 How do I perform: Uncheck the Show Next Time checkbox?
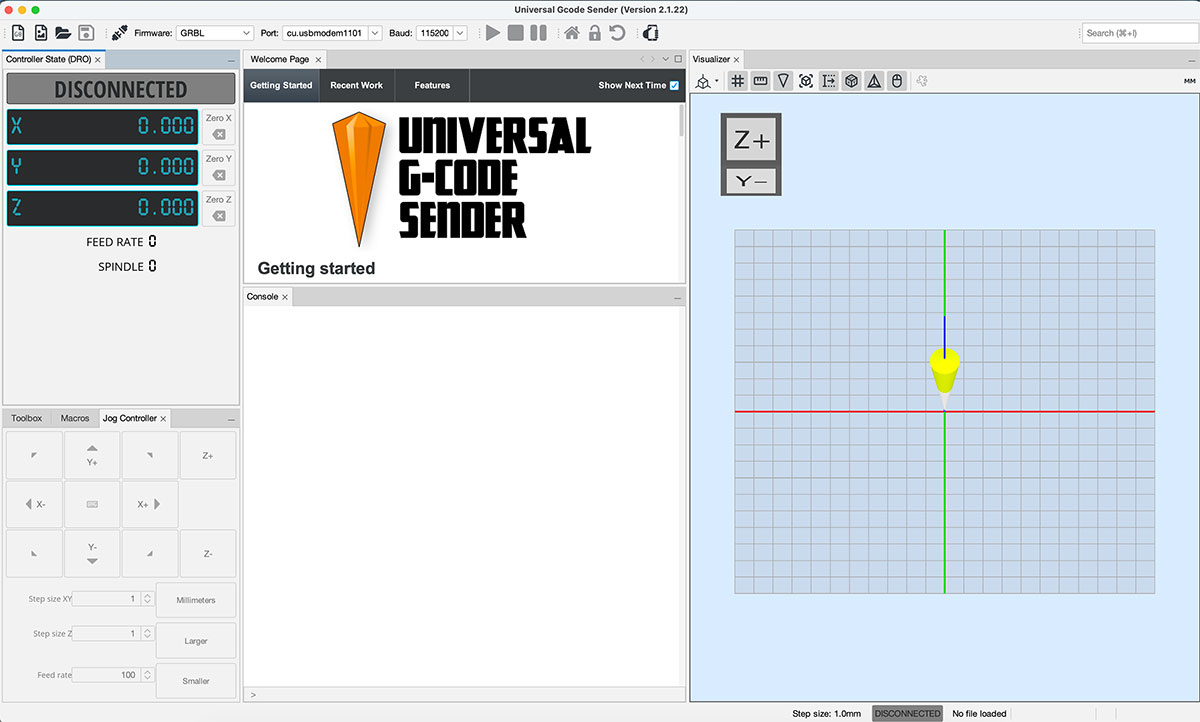pyautogui.click(x=673, y=85)
